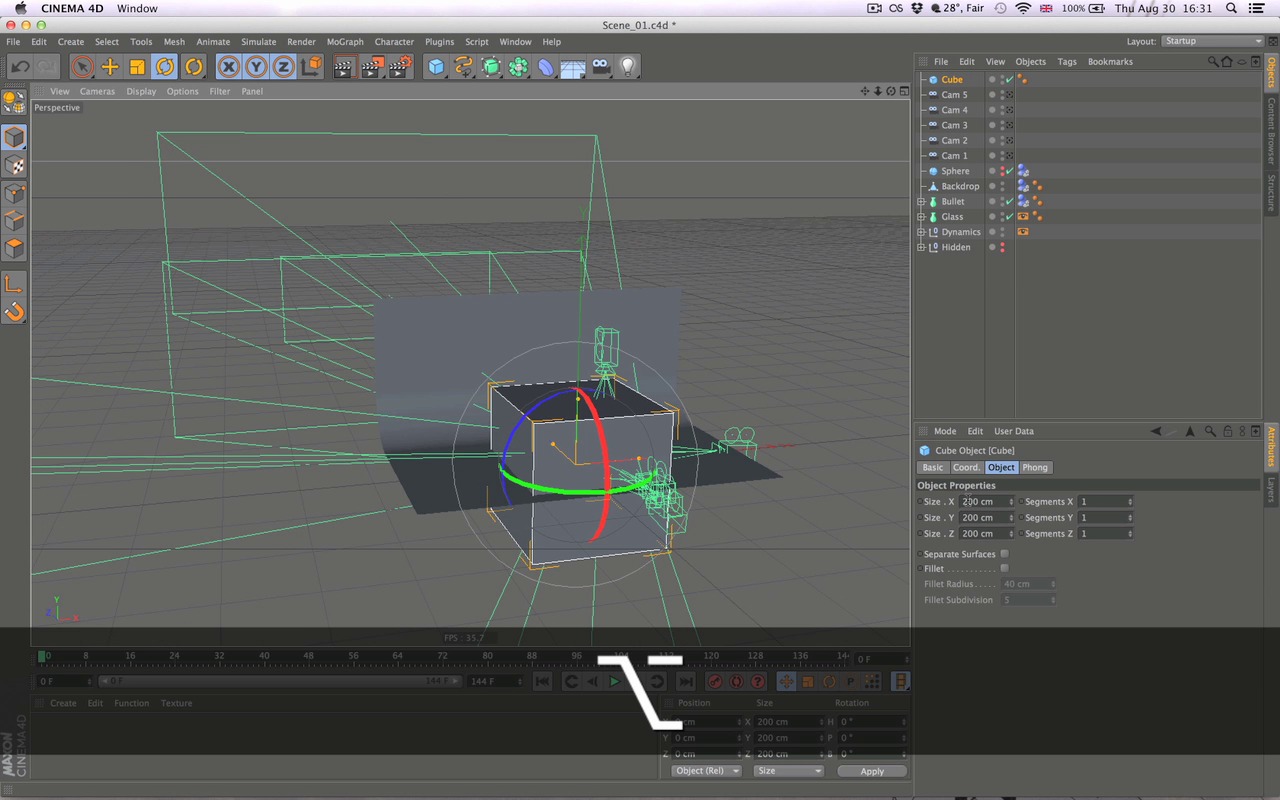Select the Backdrop object row
1280x800 pixels.
[x=960, y=186]
